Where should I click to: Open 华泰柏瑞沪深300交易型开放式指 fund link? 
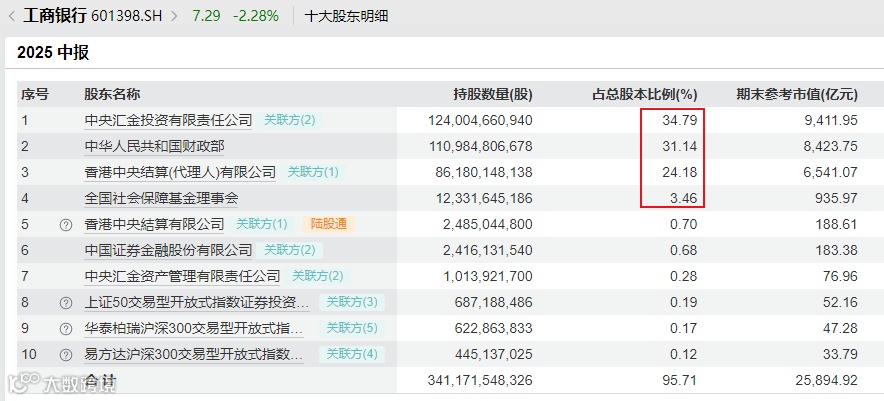coord(194,328)
